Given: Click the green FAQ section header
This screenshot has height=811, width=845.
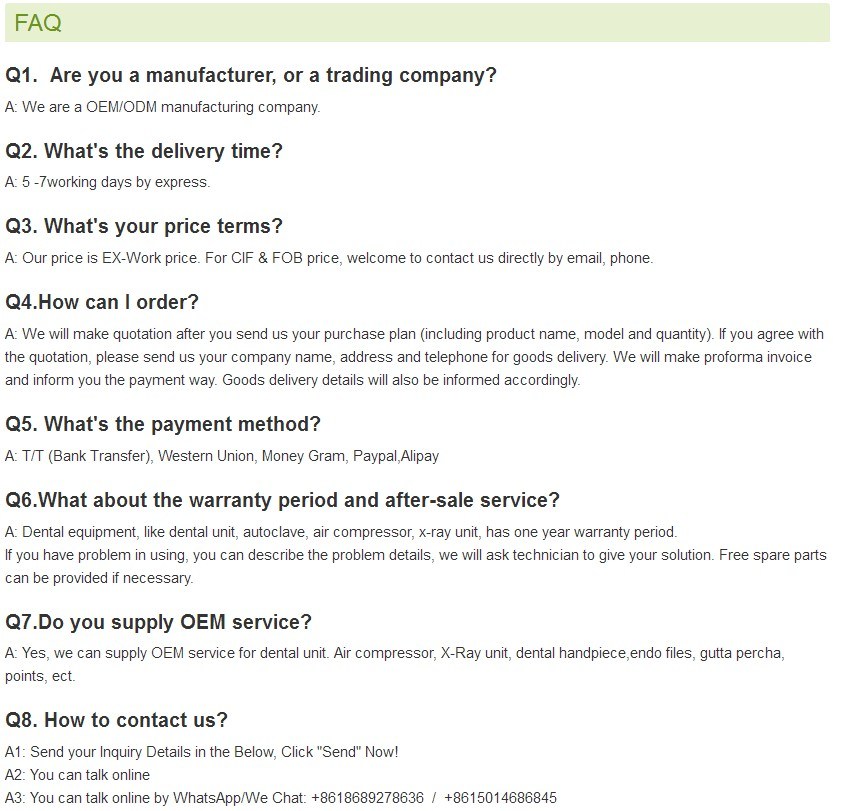Looking at the screenshot, I should (417, 23).
